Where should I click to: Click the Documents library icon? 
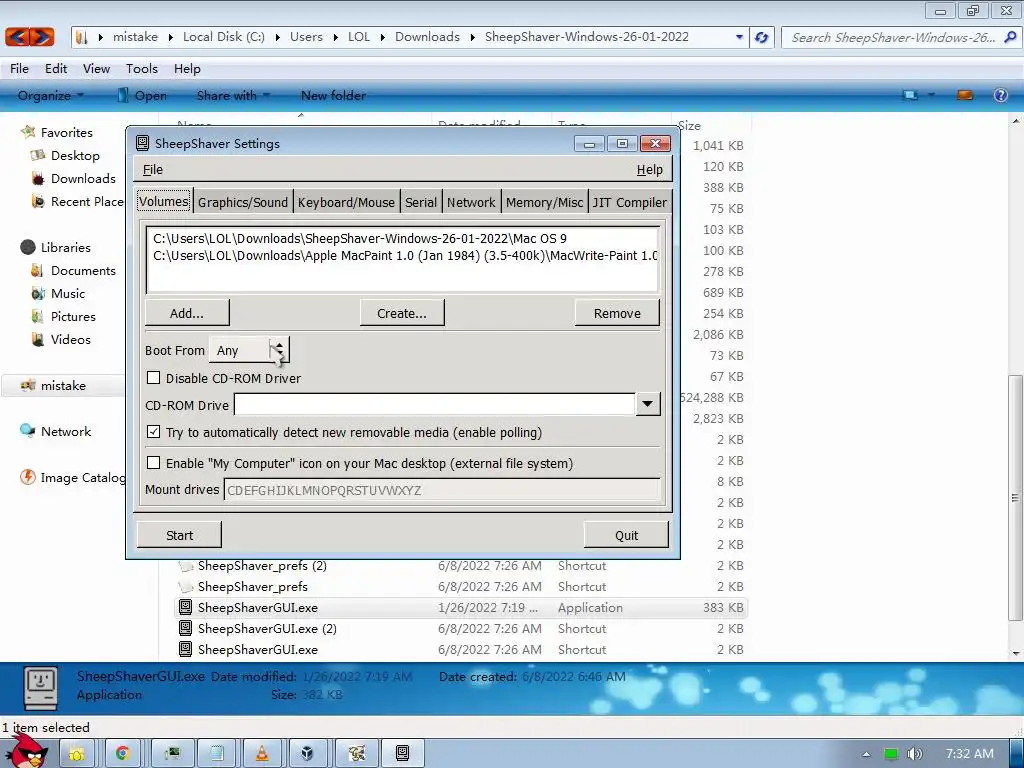pyautogui.click(x=37, y=270)
